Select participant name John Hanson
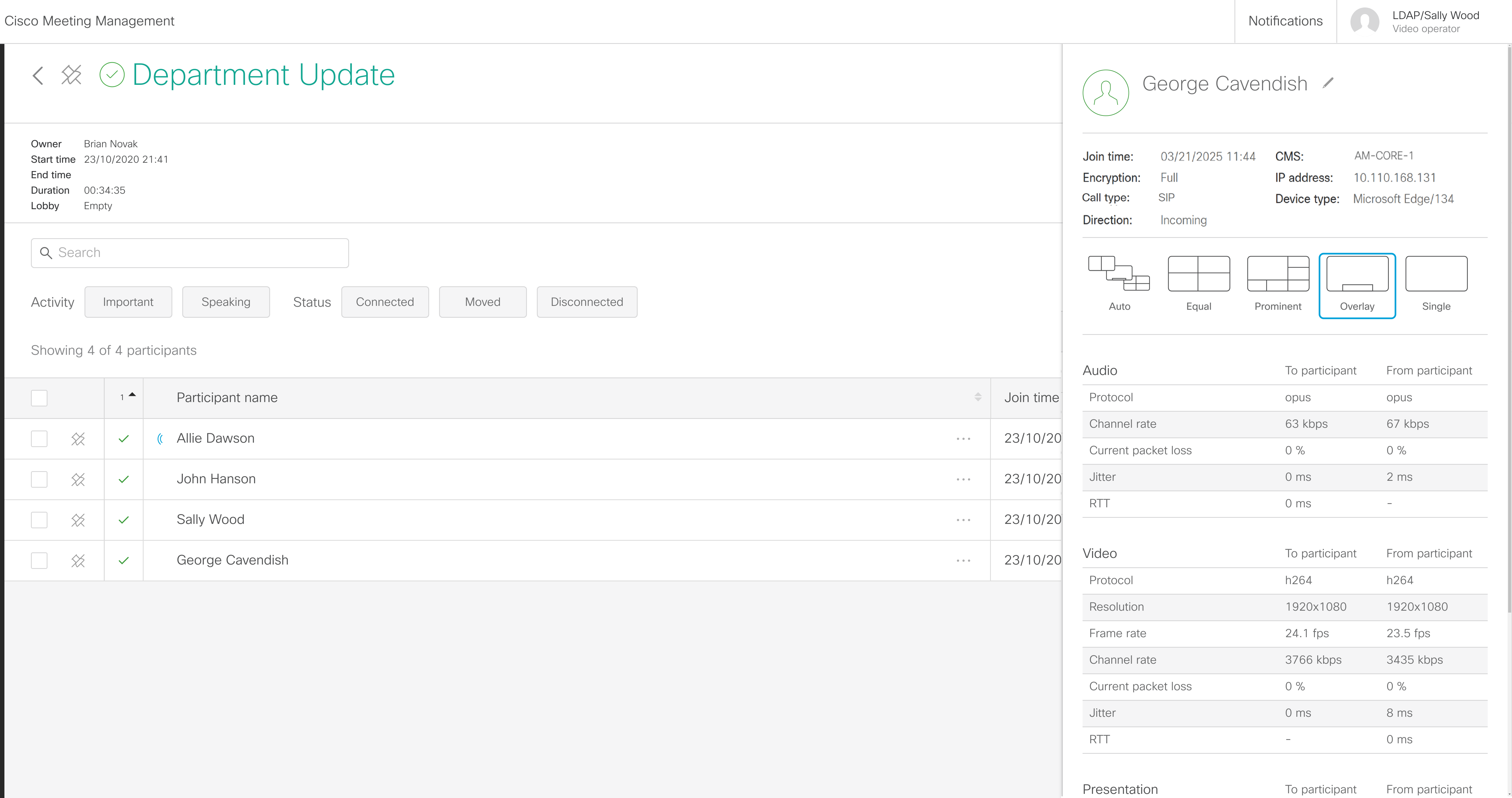This screenshot has width=1512, height=798. (216, 479)
